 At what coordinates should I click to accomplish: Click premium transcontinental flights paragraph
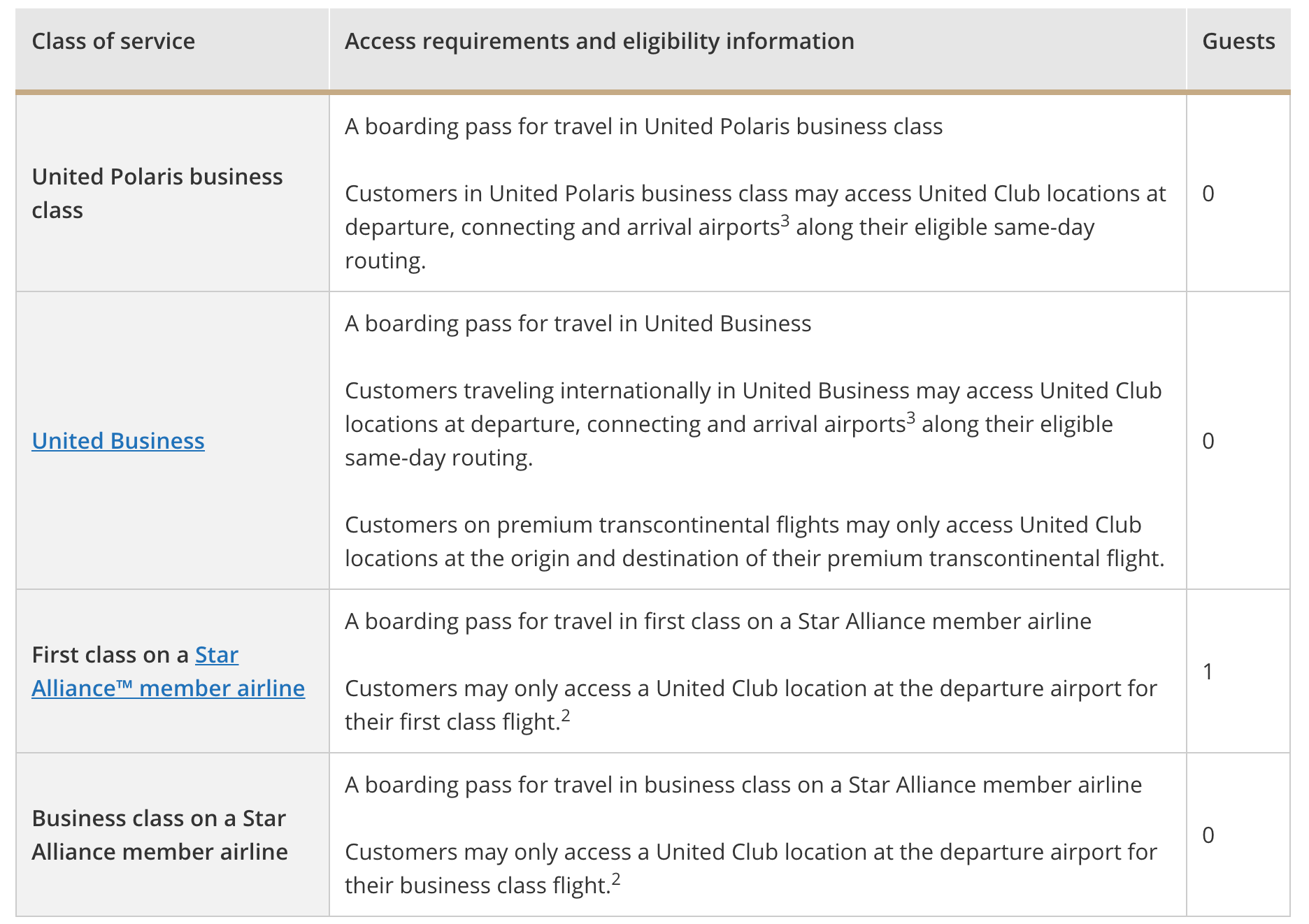[x=755, y=542]
